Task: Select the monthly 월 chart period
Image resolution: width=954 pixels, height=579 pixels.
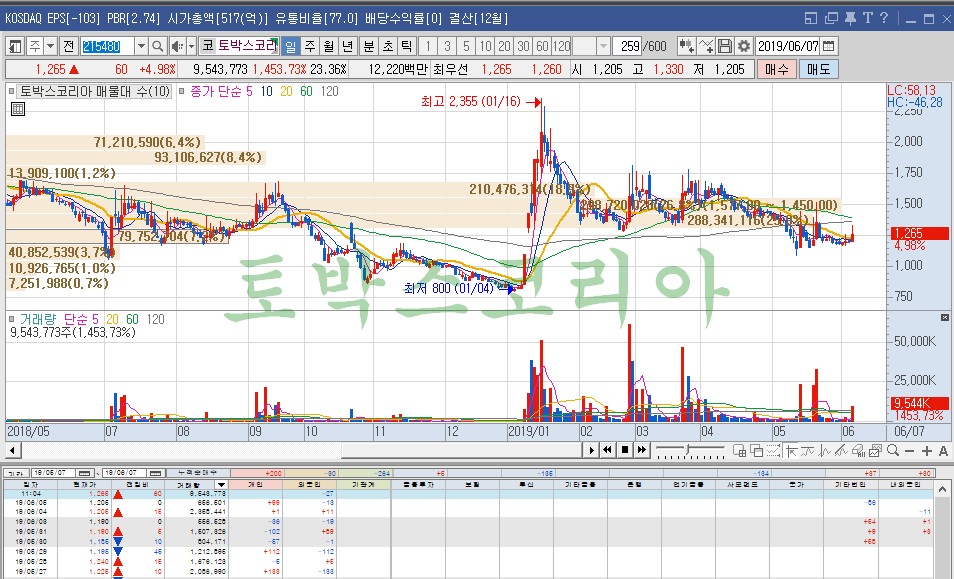Action: pyautogui.click(x=329, y=46)
